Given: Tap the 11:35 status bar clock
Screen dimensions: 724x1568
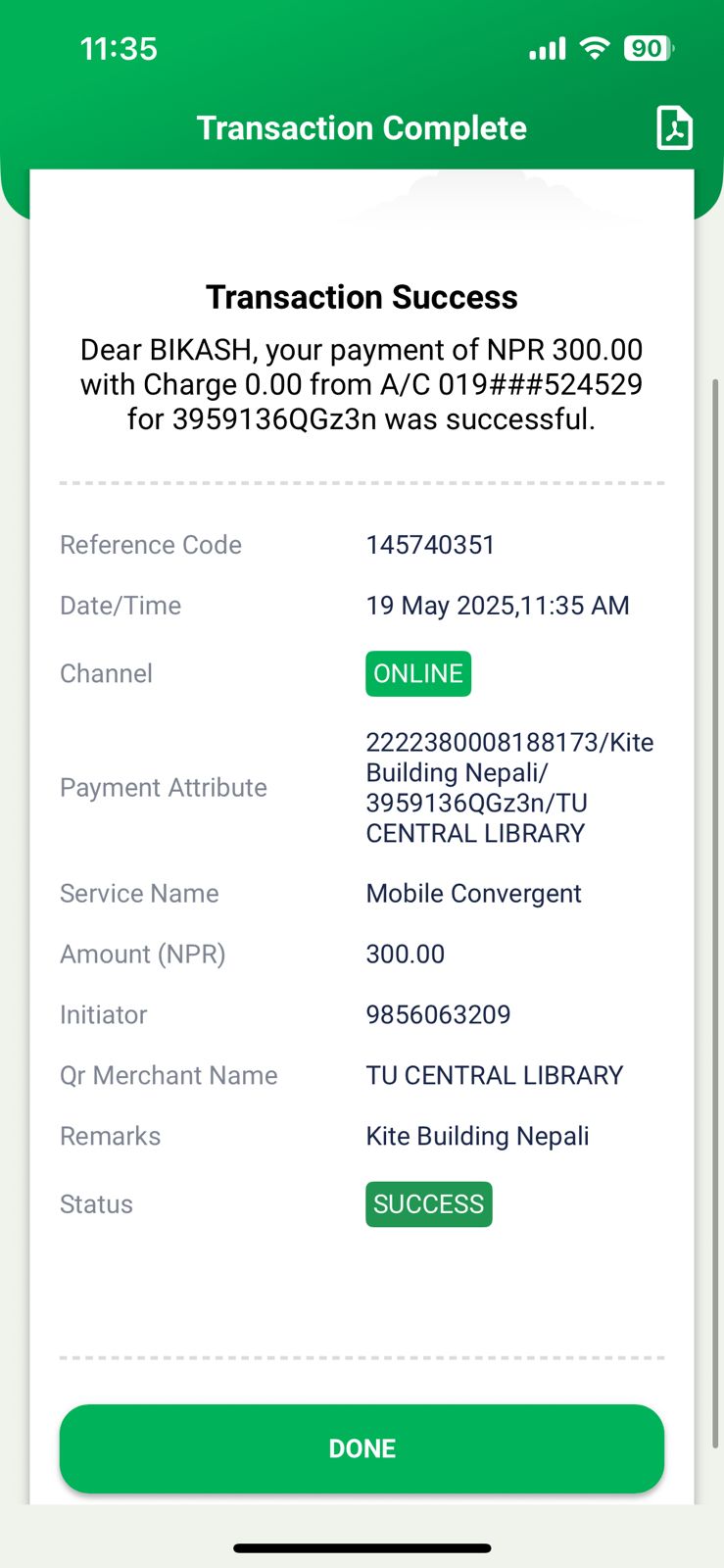Looking at the screenshot, I should 119,49.
